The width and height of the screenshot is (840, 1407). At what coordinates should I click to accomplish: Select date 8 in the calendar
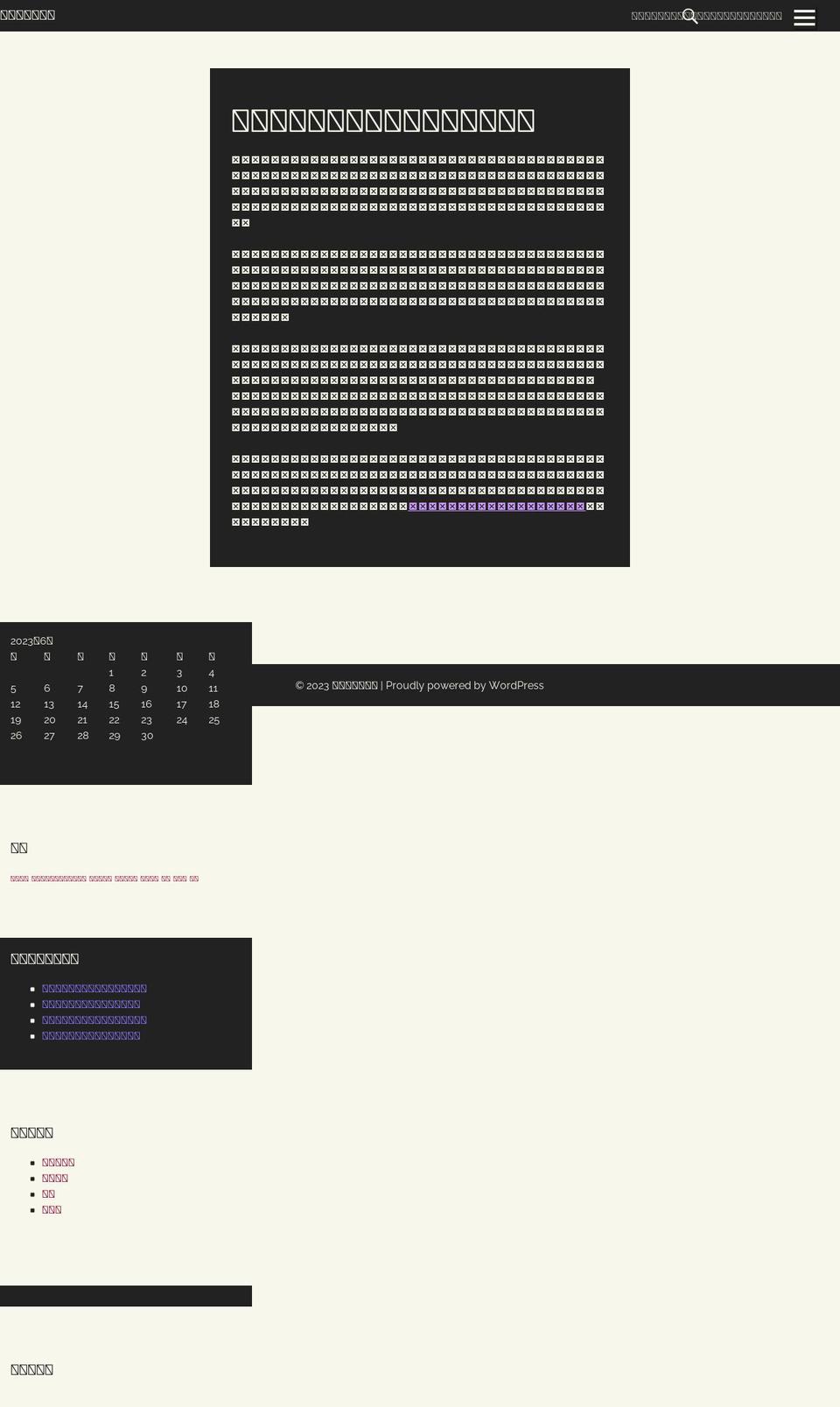click(112, 689)
